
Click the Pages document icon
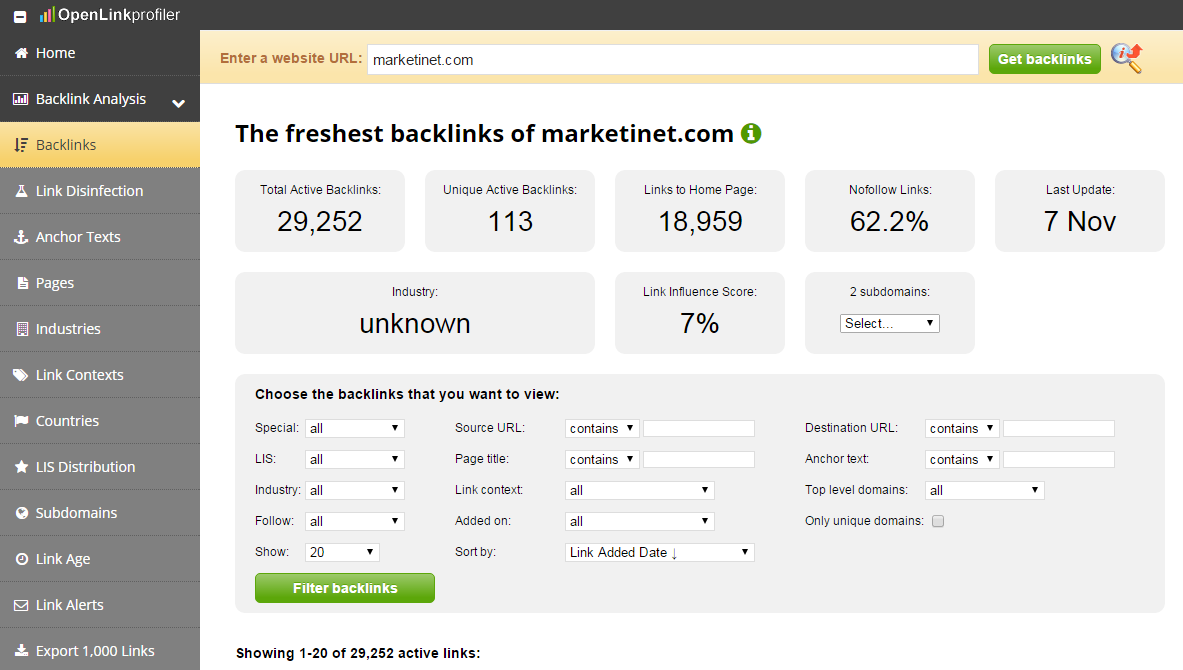tap(22, 283)
